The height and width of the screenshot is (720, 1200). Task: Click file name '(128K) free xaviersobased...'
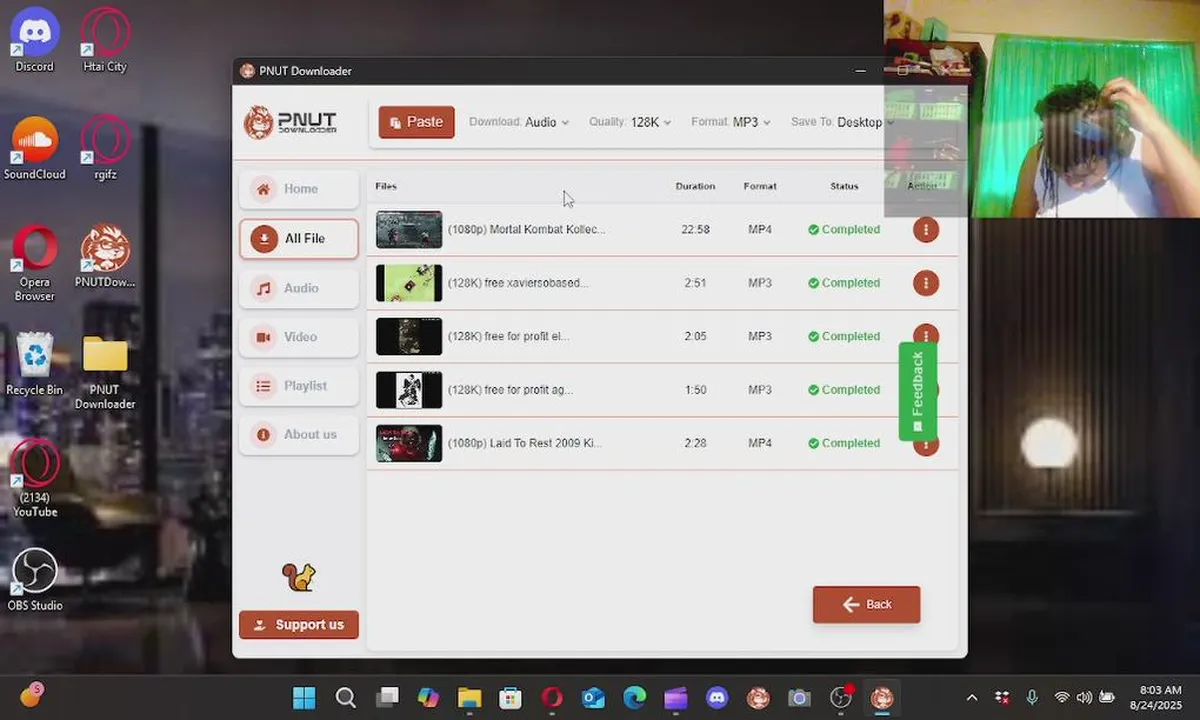pyautogui.click(x=518, y=283)
